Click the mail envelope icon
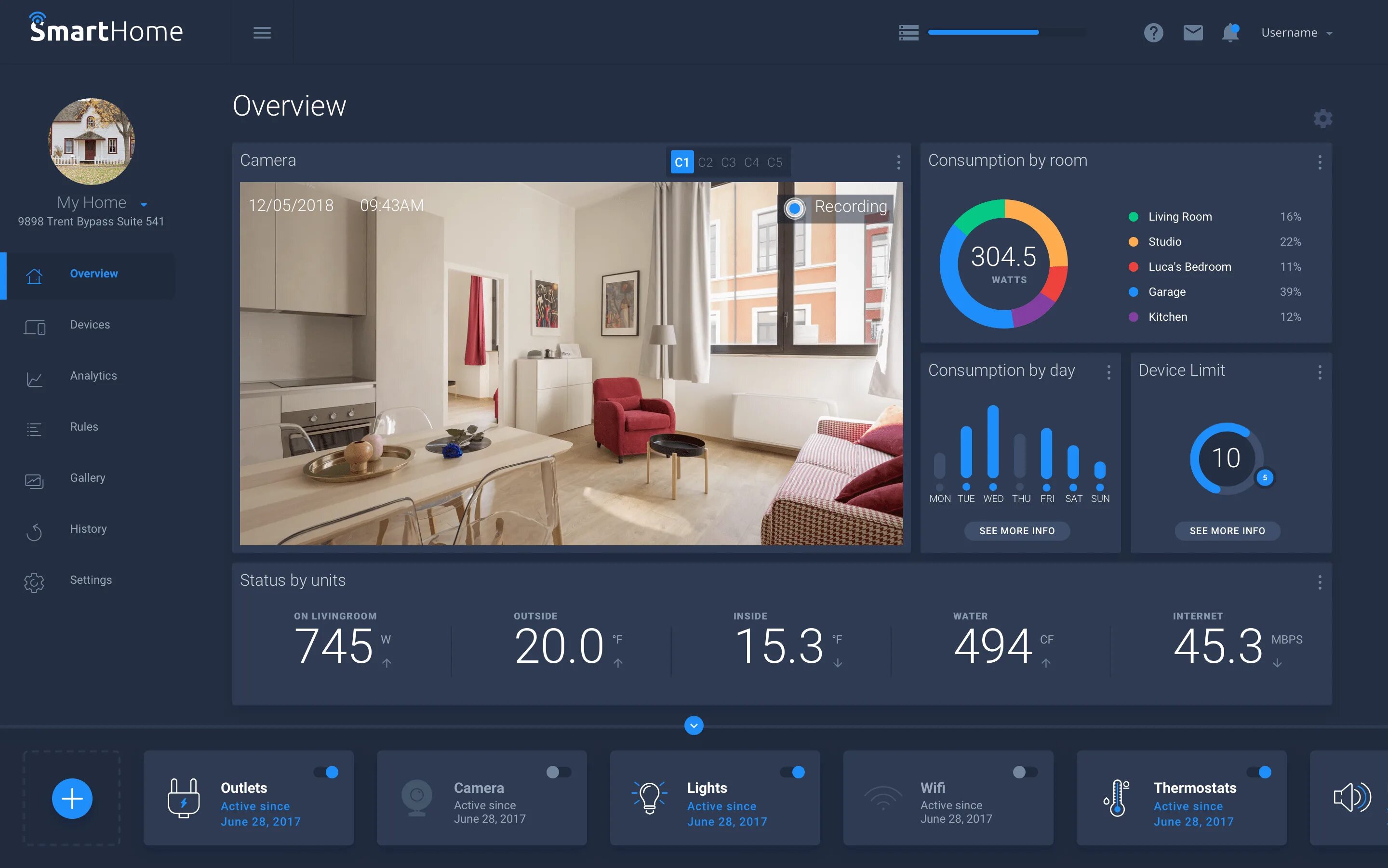 click(1192, 32)
